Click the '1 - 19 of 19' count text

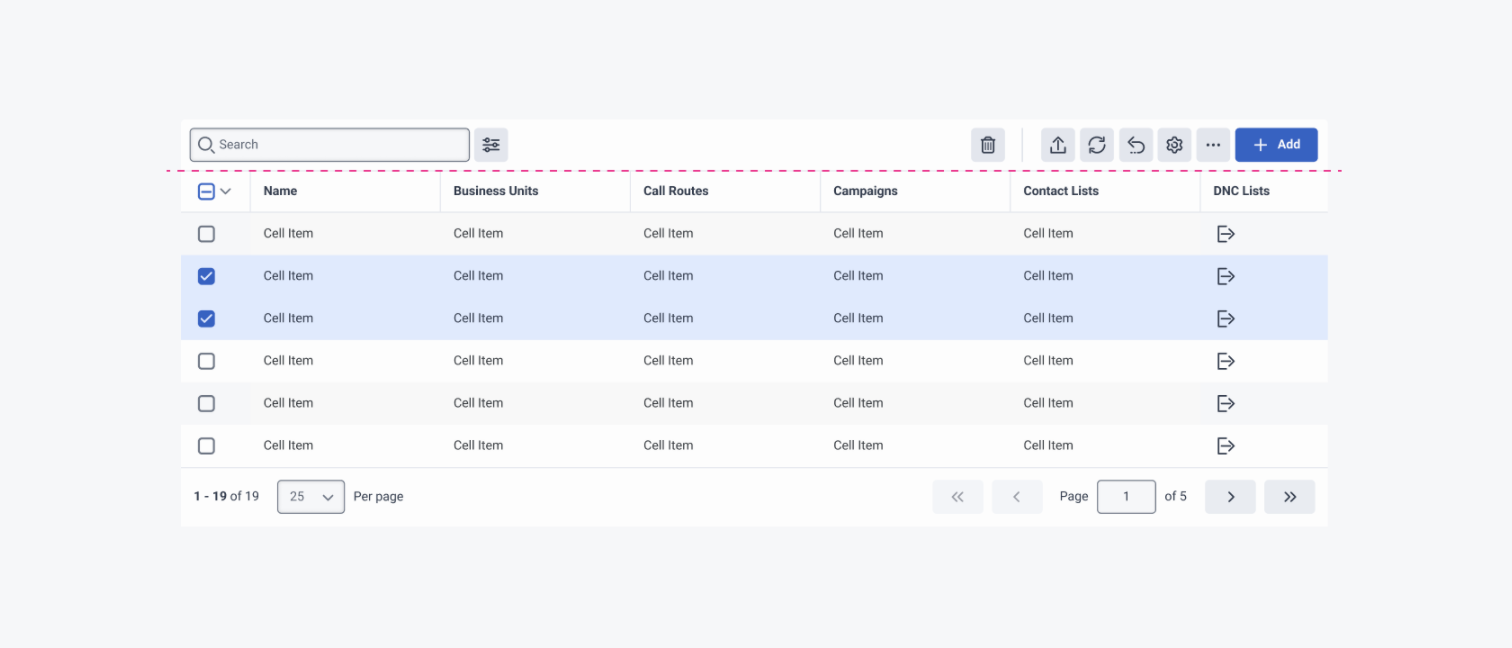coord(226,496)
